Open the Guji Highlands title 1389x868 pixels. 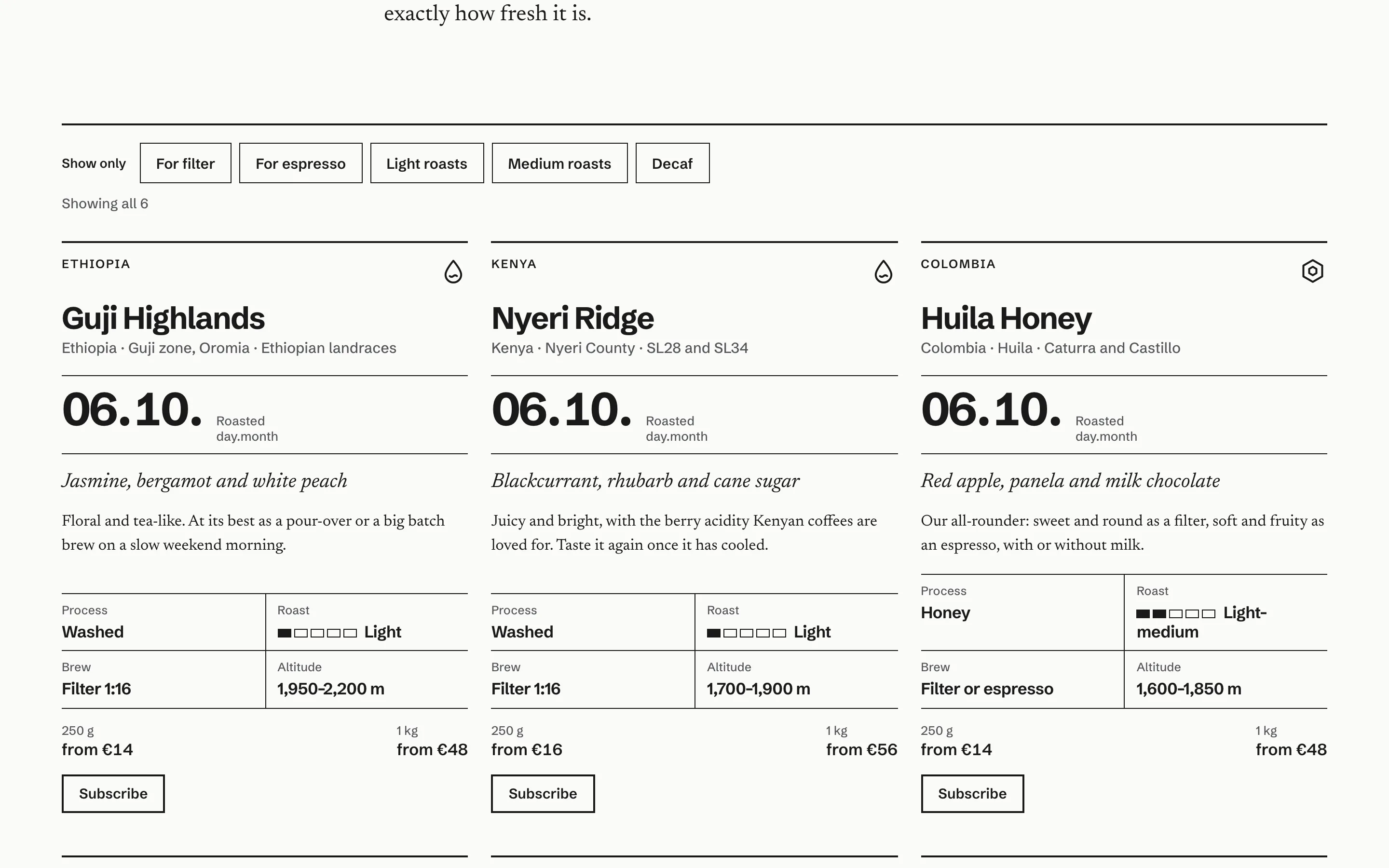pyautogui.click(x=163, y=319)
